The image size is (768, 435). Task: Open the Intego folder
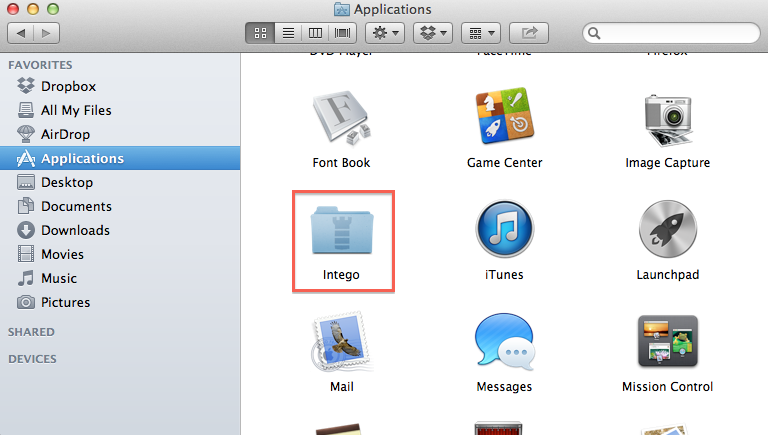(x=342, y=230)
